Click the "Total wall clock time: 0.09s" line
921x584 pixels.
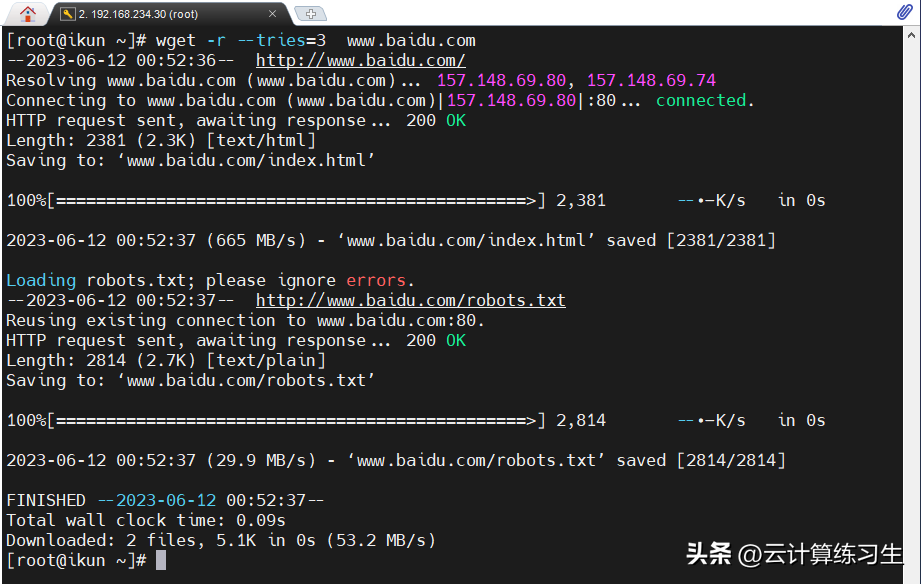coord(146,520)
